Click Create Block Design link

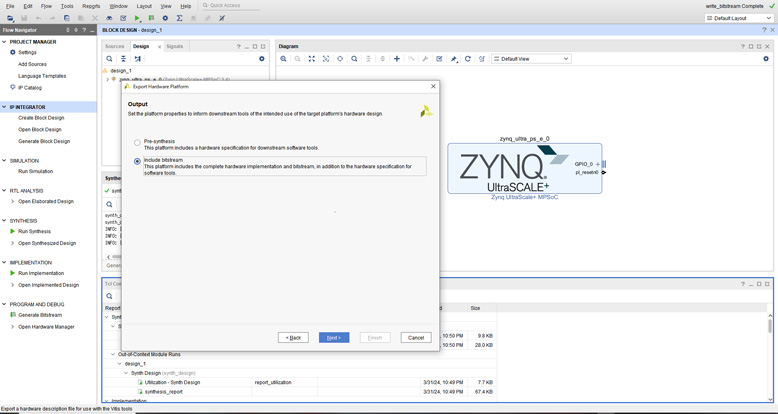(41, 118)
